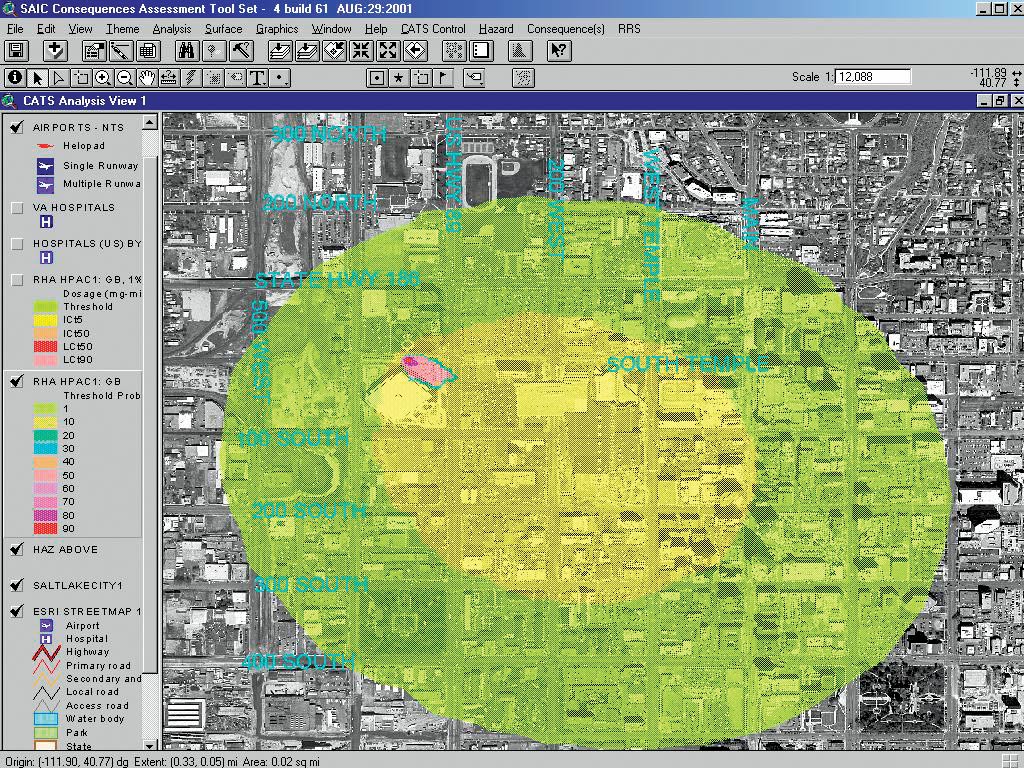Viewport: 1024px width, 768px height.
Task: Open the Consequence(s) menu
Action: (566, 29)
